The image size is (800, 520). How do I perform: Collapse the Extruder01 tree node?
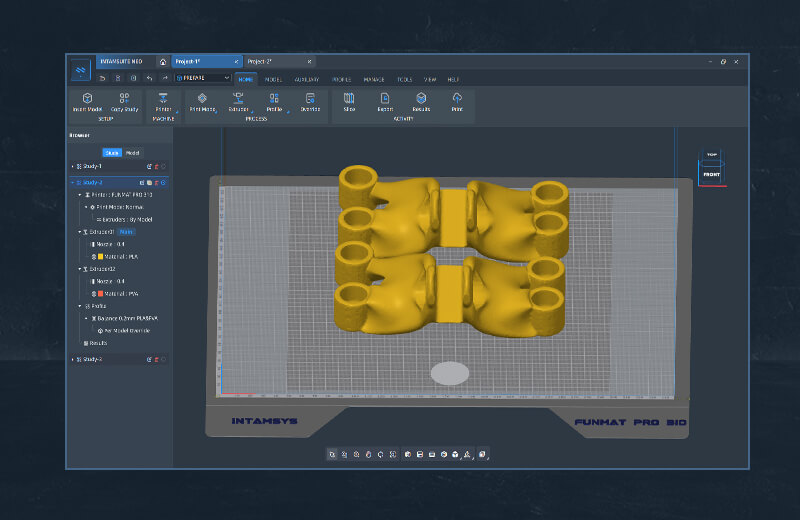tap(80, 232)
